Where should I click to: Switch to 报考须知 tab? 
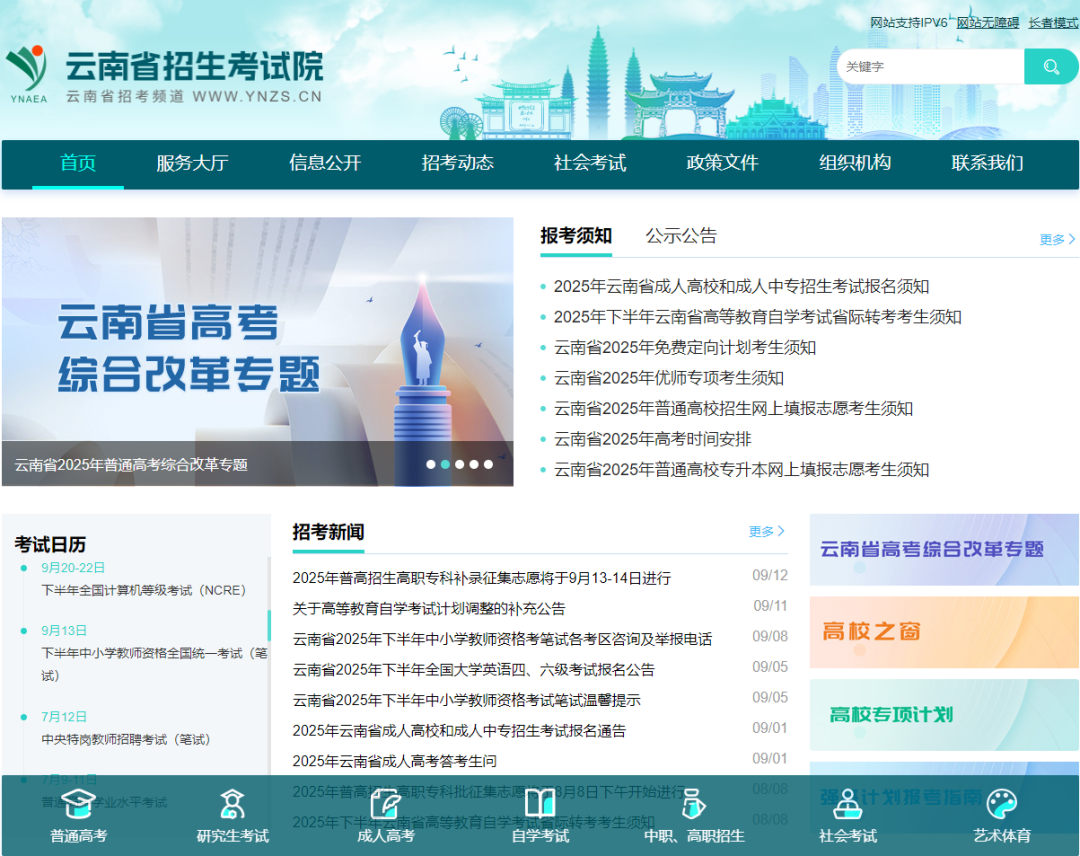coord(576,236)
